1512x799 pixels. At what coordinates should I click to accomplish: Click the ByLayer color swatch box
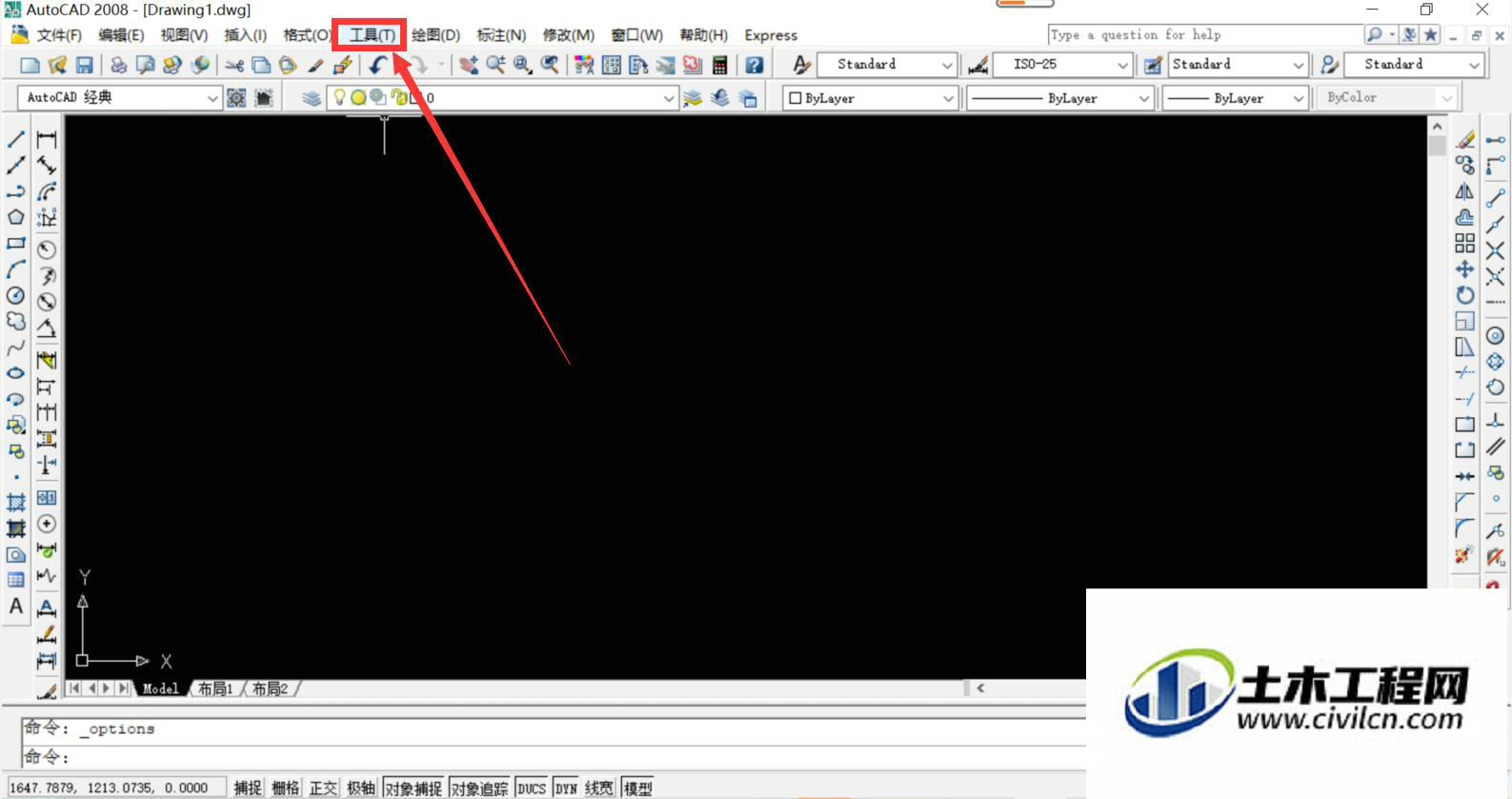(x=796, y=98)
